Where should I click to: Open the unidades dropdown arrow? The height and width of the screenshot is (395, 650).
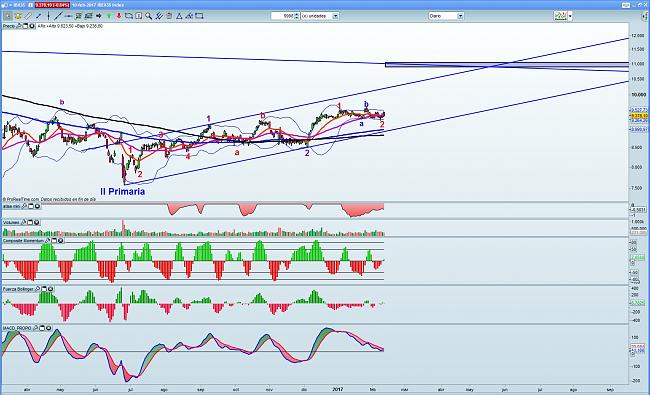click(335, 16)
